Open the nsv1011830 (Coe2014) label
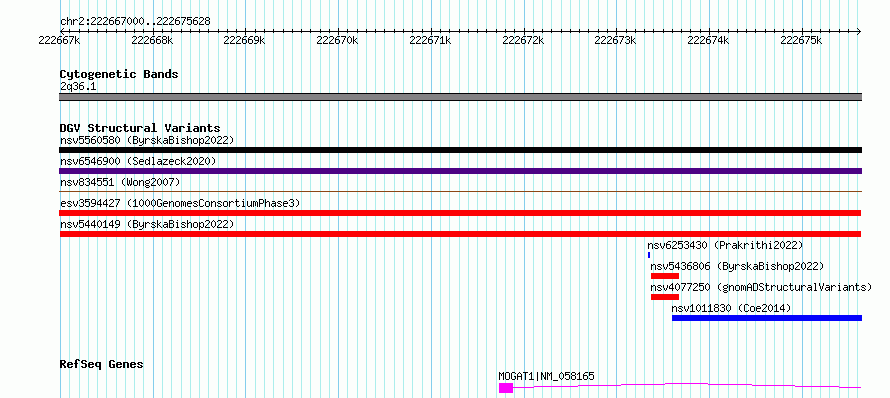This screenshot has width=890, height=398. (731, 308)
